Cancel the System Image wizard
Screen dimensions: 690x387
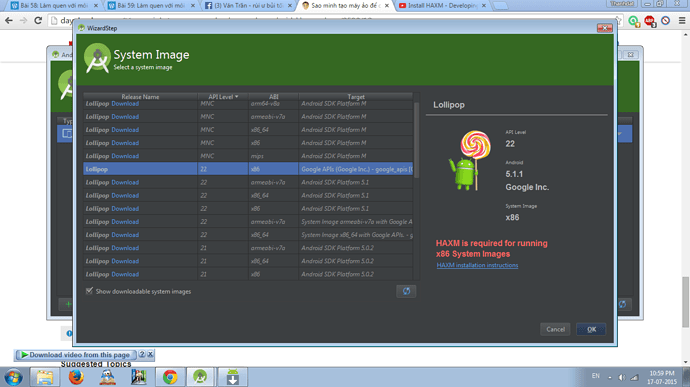(555, 329)
